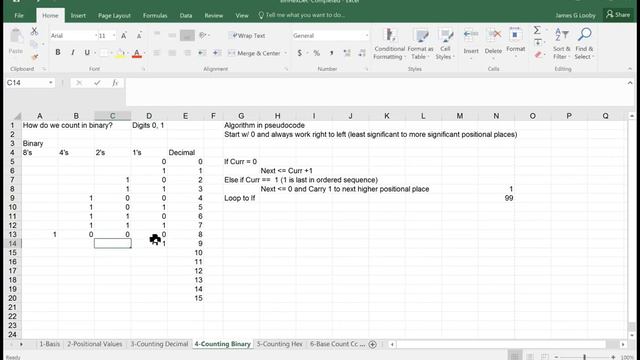This screenshot has width=640, height=360.
Task: Open 5-Counting Hex sheet tab
Action: pos(280,344)
